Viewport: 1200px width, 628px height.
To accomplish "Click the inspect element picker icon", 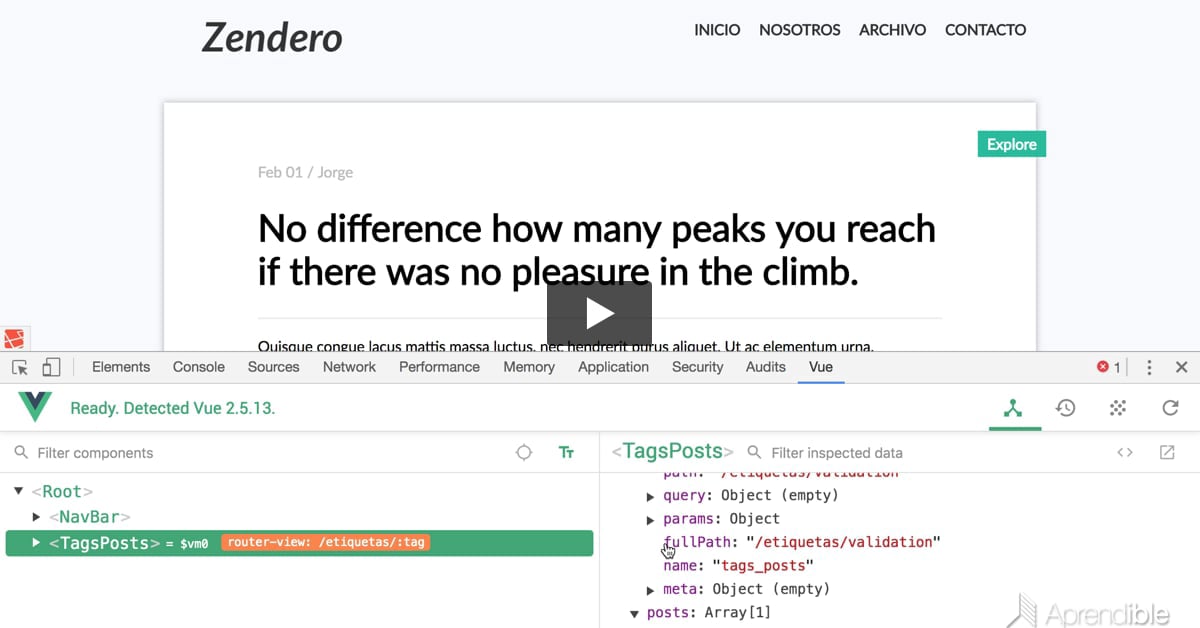I will [20, 367].
